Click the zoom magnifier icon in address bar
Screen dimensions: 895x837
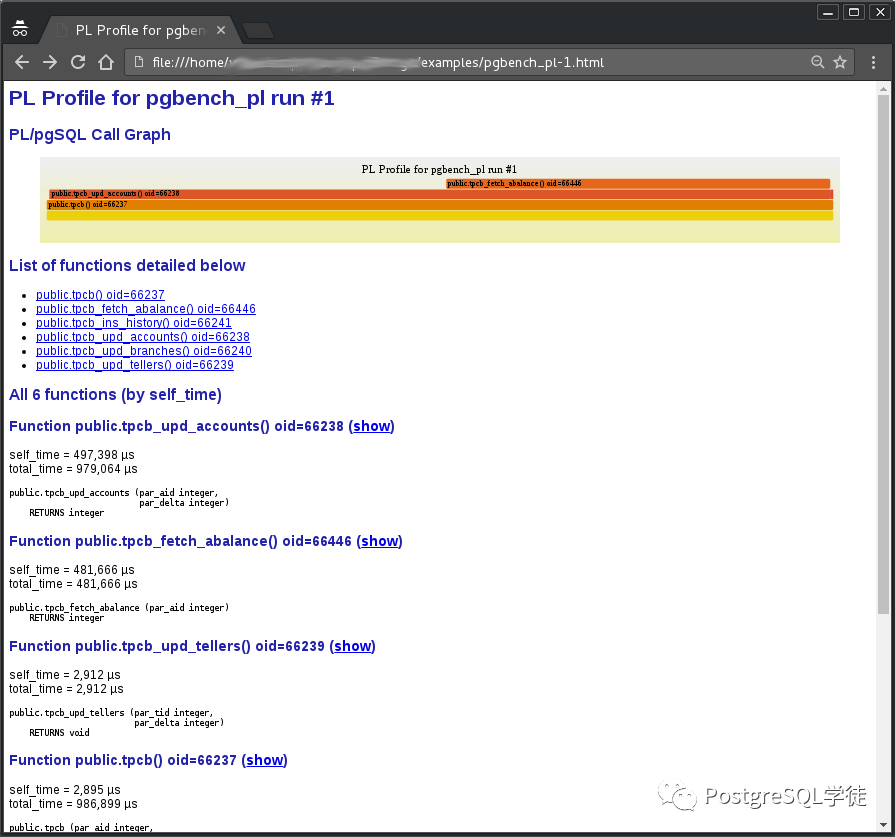(817, 62)
